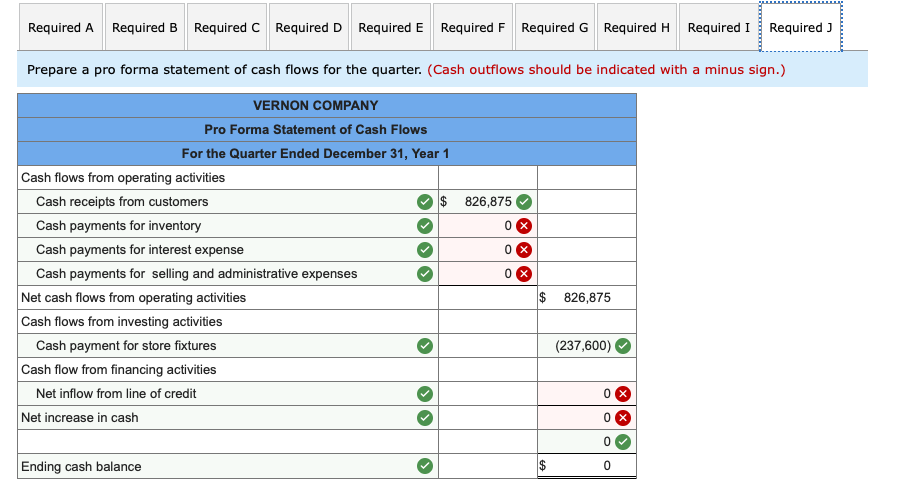The width and height of the screenshot is (915, 487).
Task: Select the Cash payments for interest expense label cell
Action: pyautogui.click(x=228, y=250)
